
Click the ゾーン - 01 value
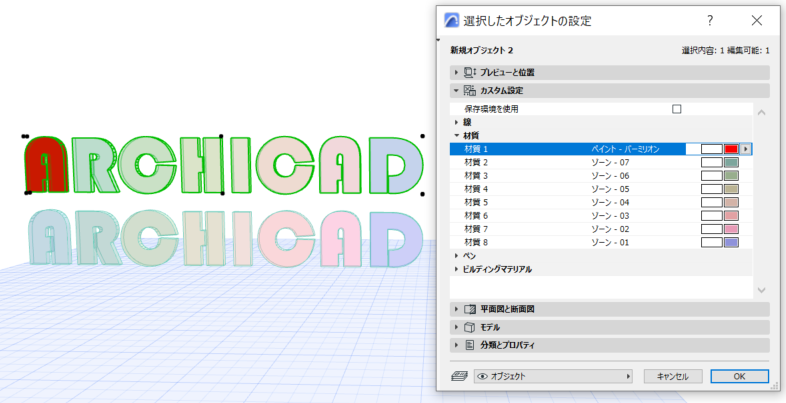[x=610, y=243]
